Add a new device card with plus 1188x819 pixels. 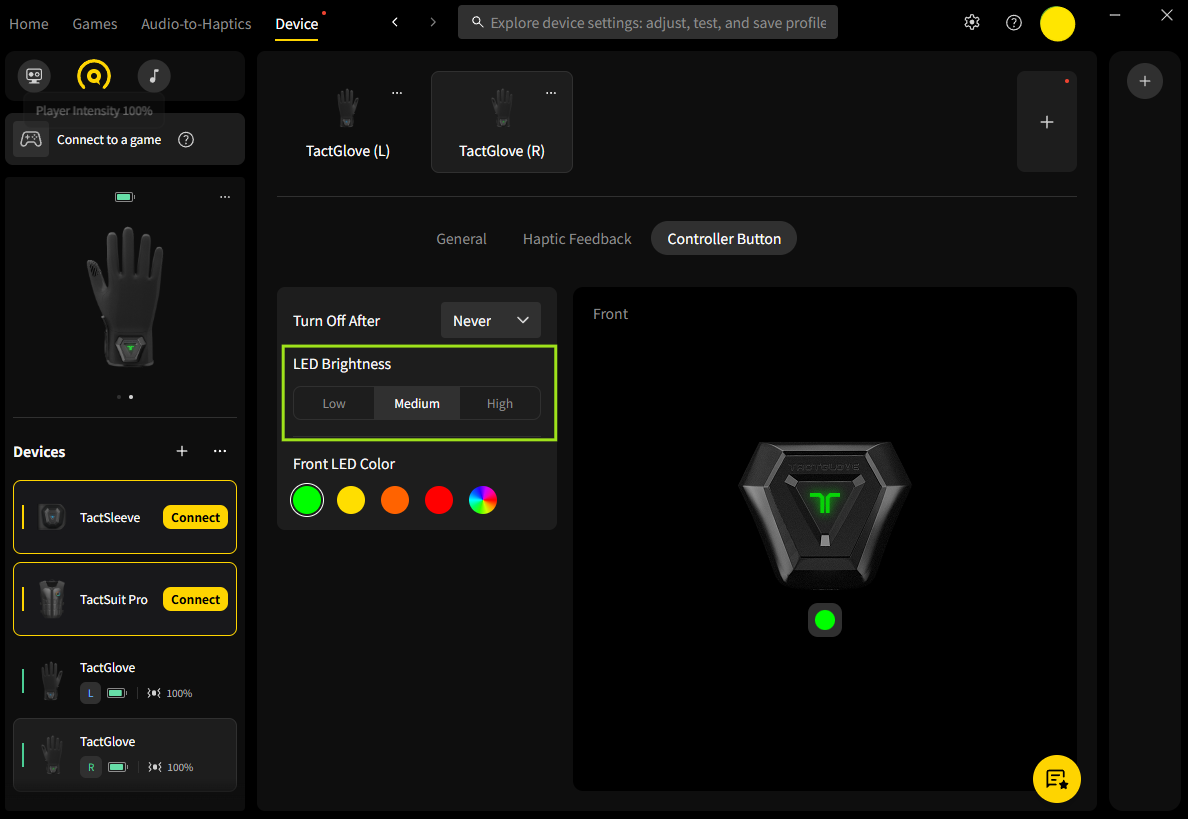[1046, 122]
